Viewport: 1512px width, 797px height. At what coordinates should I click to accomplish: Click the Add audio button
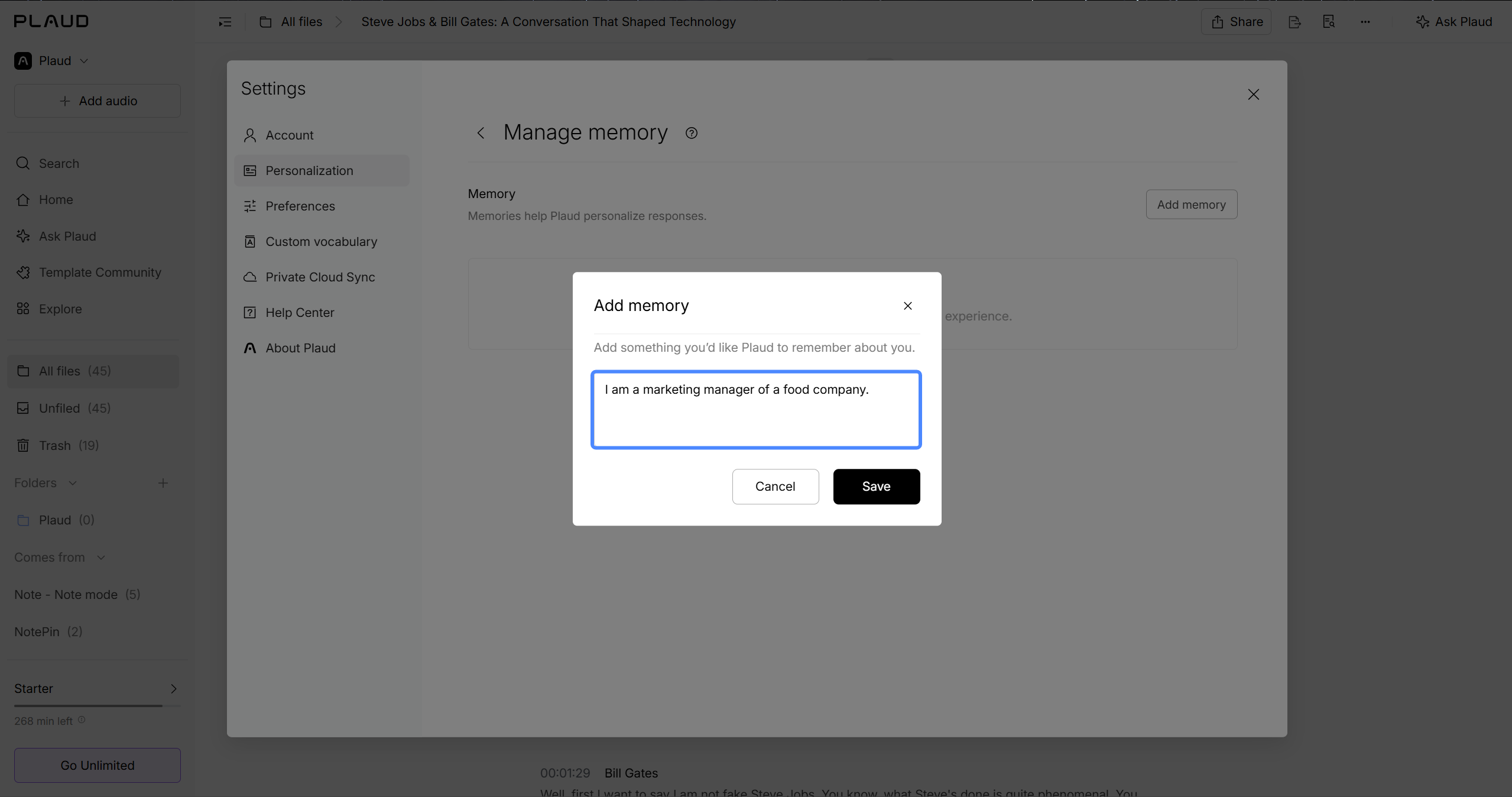[98, 101]
